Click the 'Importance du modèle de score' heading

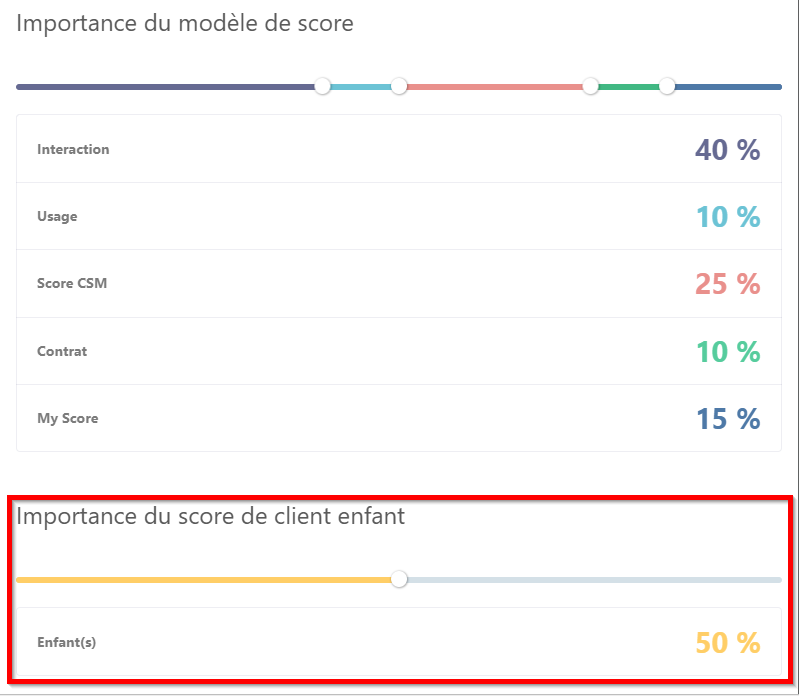pyautogui.click(x=185, y=23)
